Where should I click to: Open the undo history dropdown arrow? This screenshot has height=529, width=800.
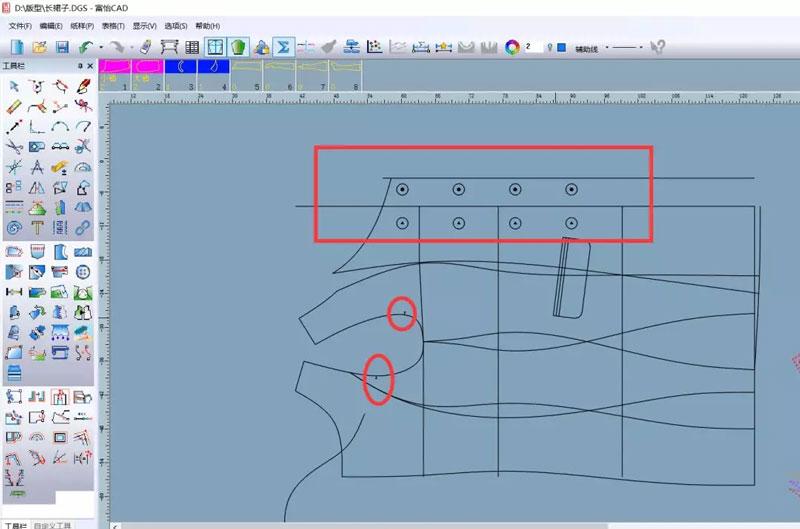coord(101,48)
